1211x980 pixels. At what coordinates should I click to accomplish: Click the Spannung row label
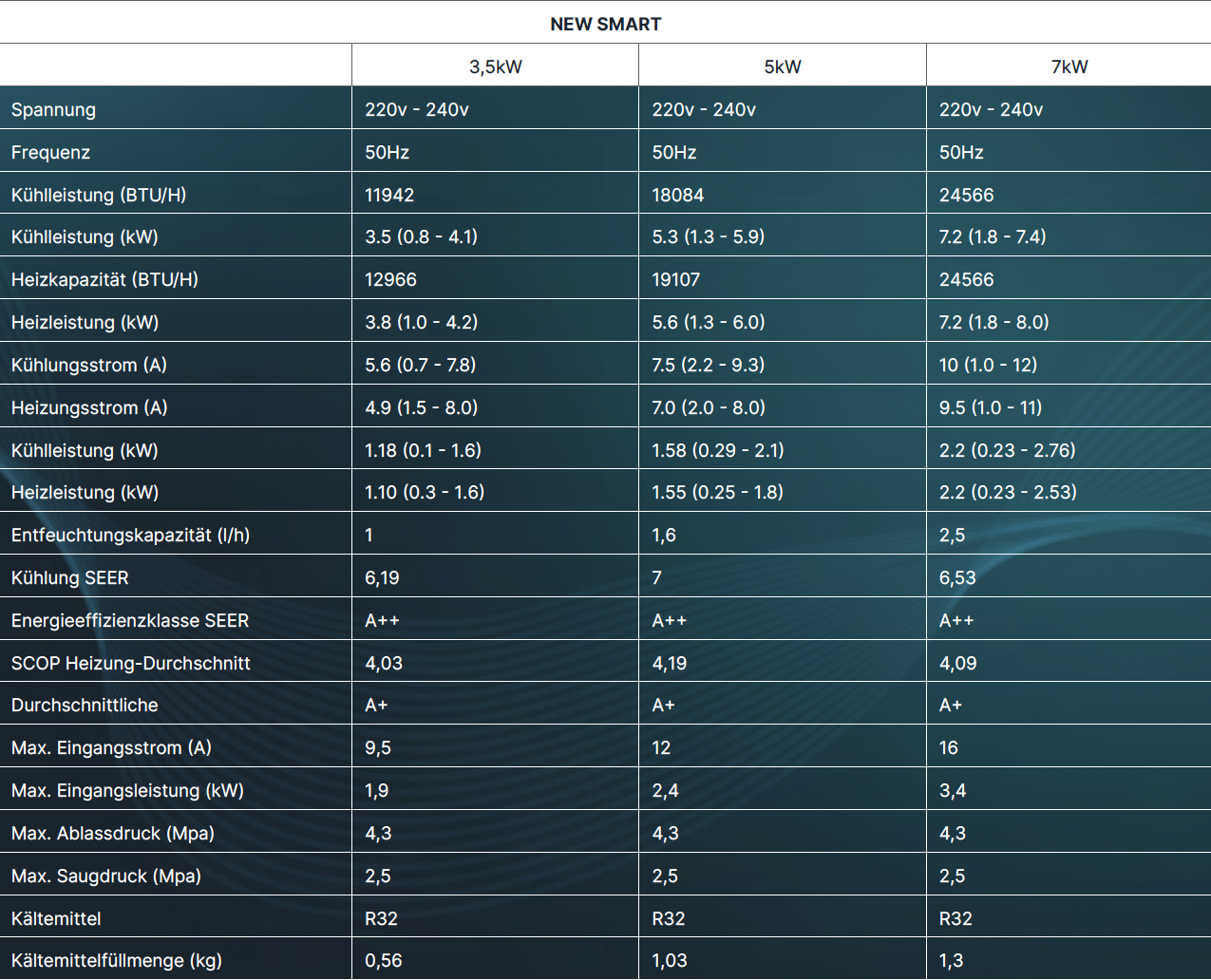(x=53, y=109)
